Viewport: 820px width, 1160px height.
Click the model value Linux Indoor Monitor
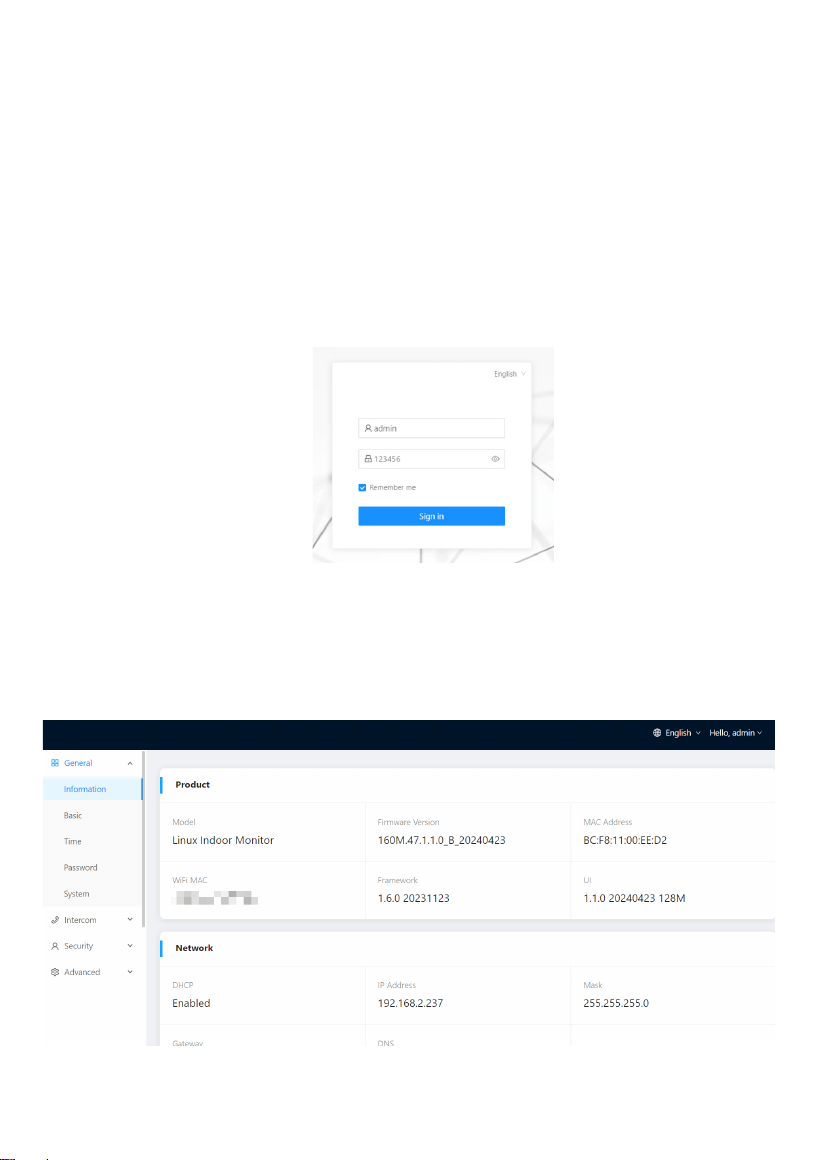click(x=223, y=840)
